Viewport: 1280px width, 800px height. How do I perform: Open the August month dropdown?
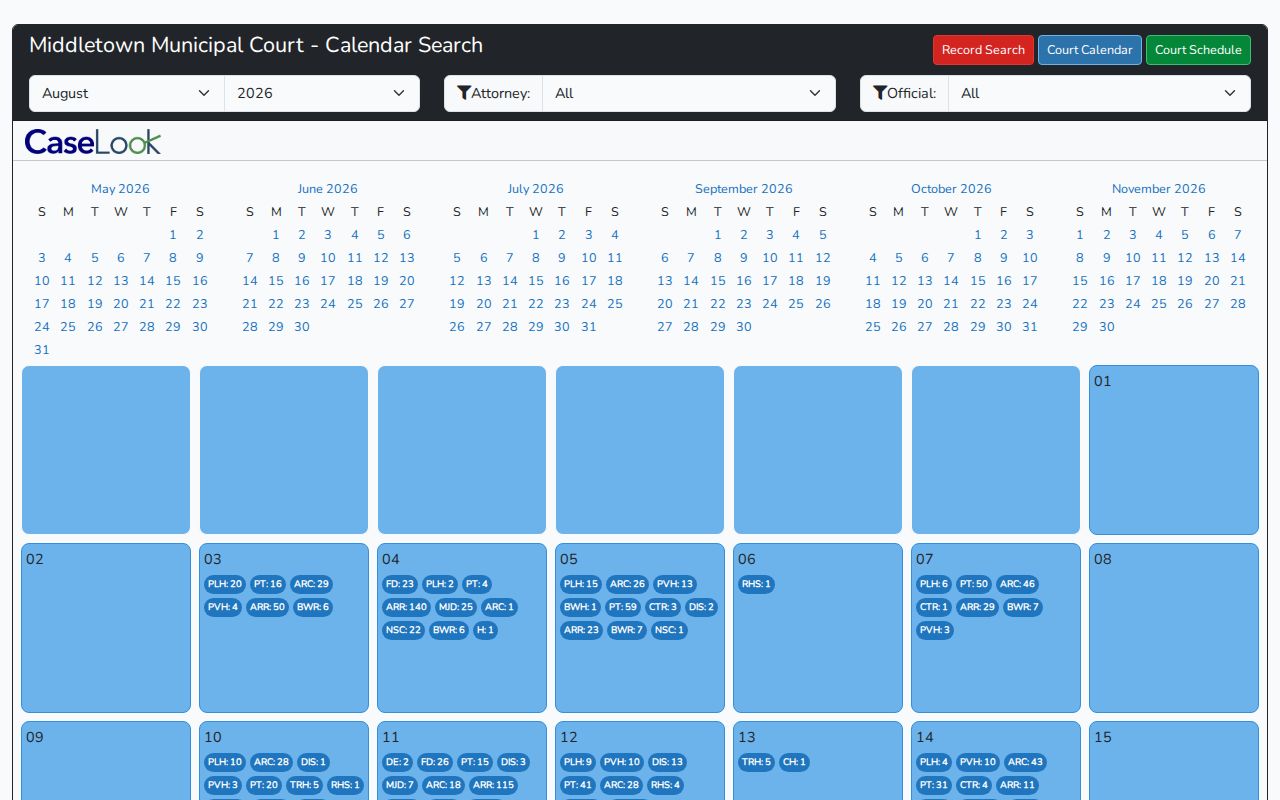(x=127, y=93)
